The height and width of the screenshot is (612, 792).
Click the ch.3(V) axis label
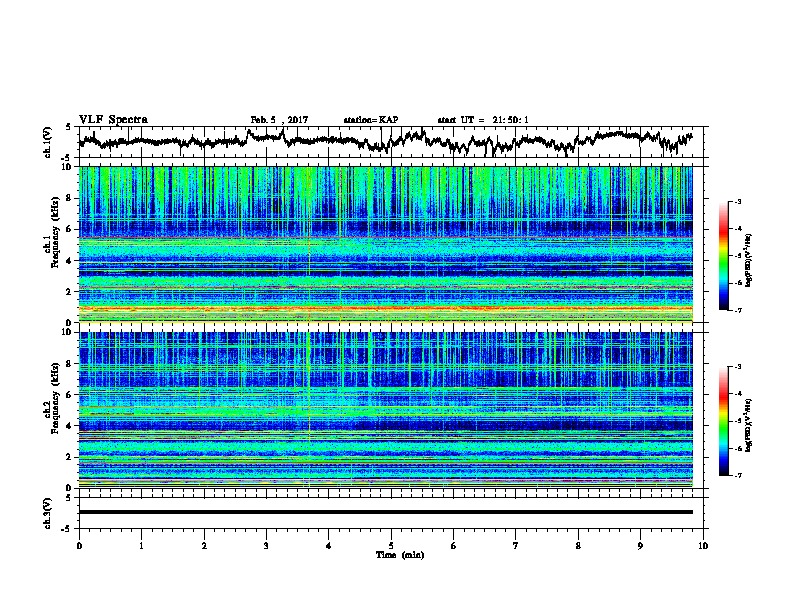[48, 513]
